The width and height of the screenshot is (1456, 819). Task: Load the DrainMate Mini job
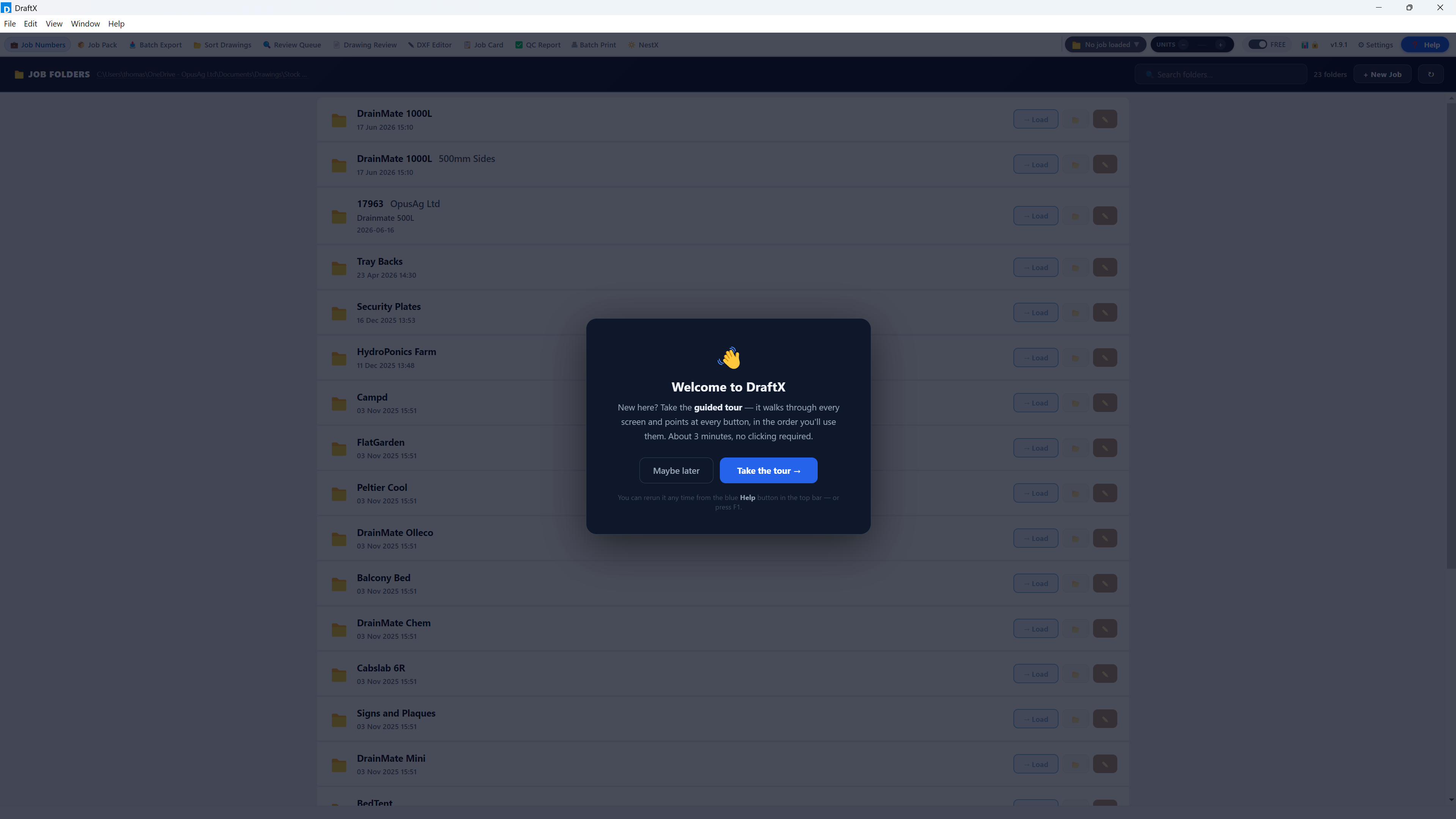tap(1035, 764)
